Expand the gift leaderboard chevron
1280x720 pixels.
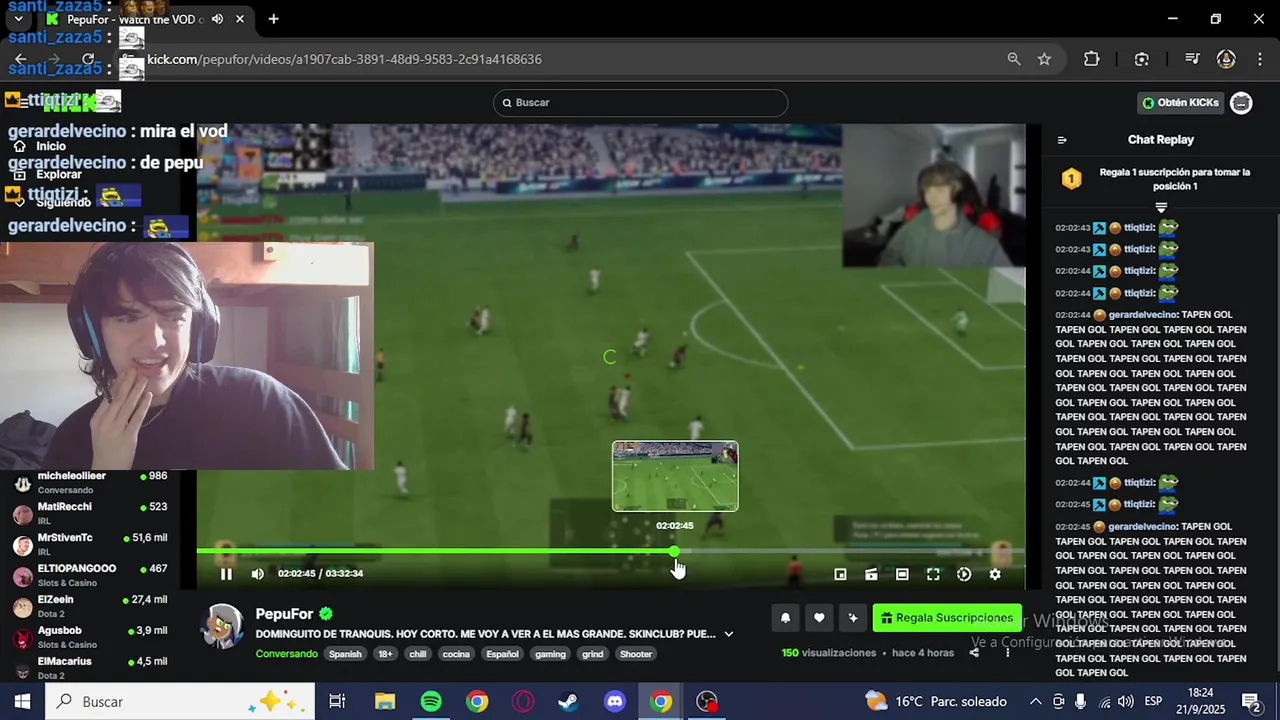click(x=1161, y=208)
